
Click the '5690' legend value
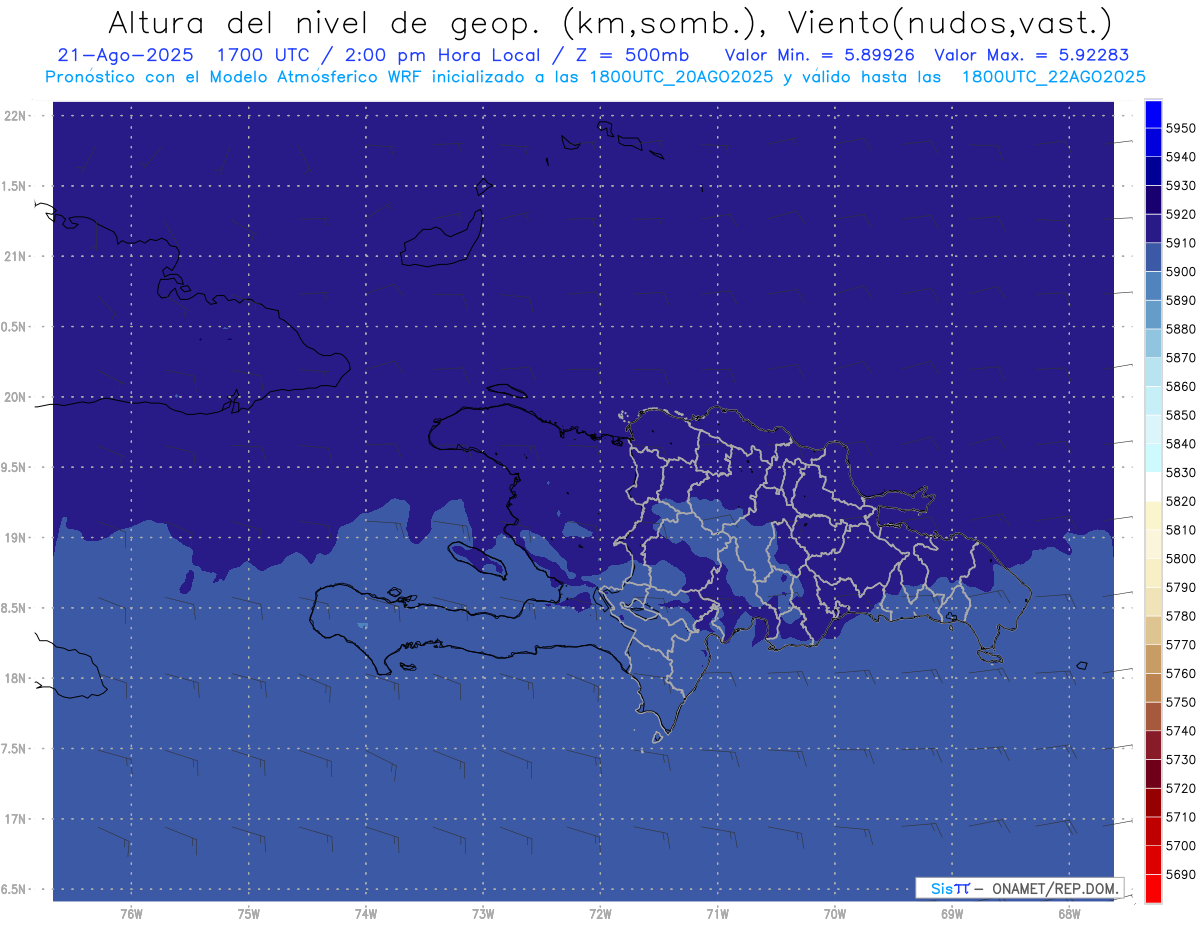1180,874
